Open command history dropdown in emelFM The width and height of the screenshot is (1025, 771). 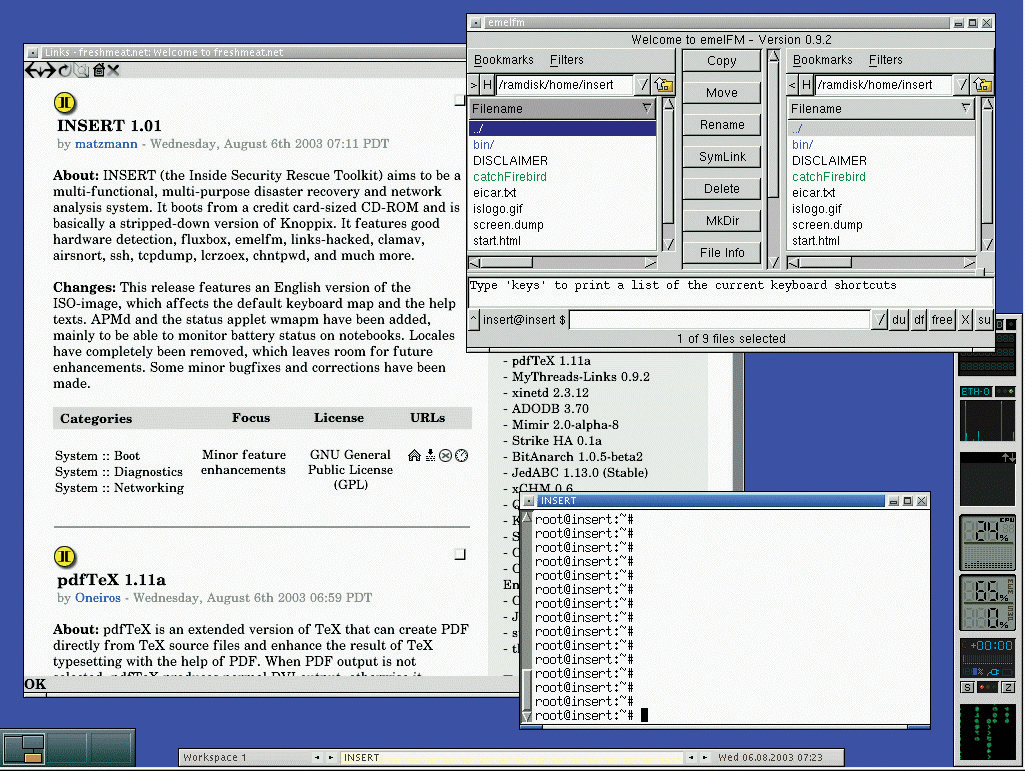880,320
